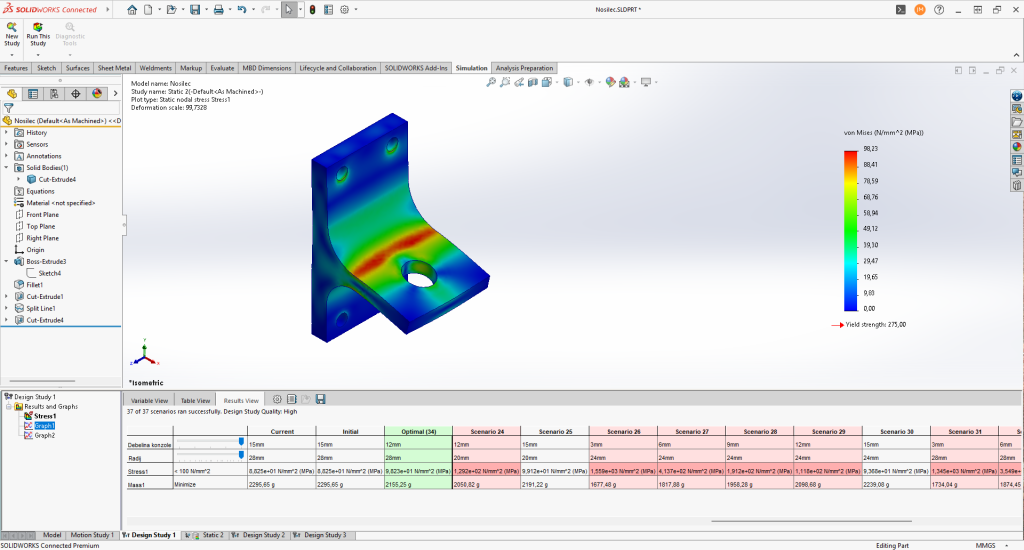Click the Open document folder icon

pyautogui.click(x=171, y=10)
